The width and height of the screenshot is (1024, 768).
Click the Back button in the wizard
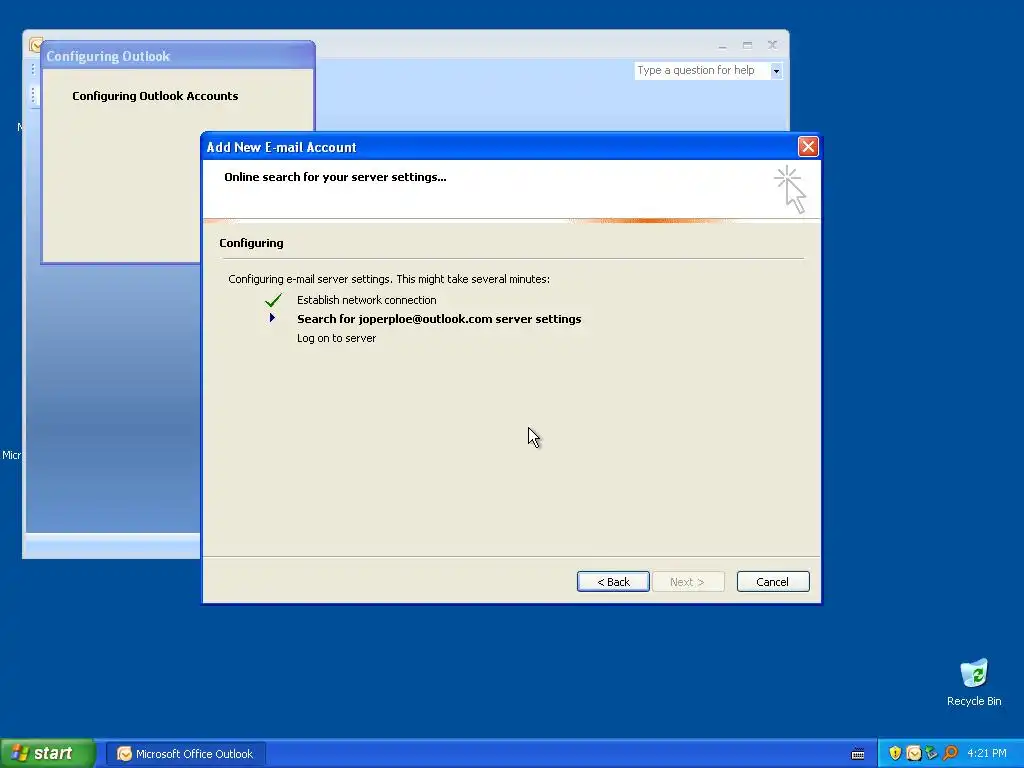[613, 581]
